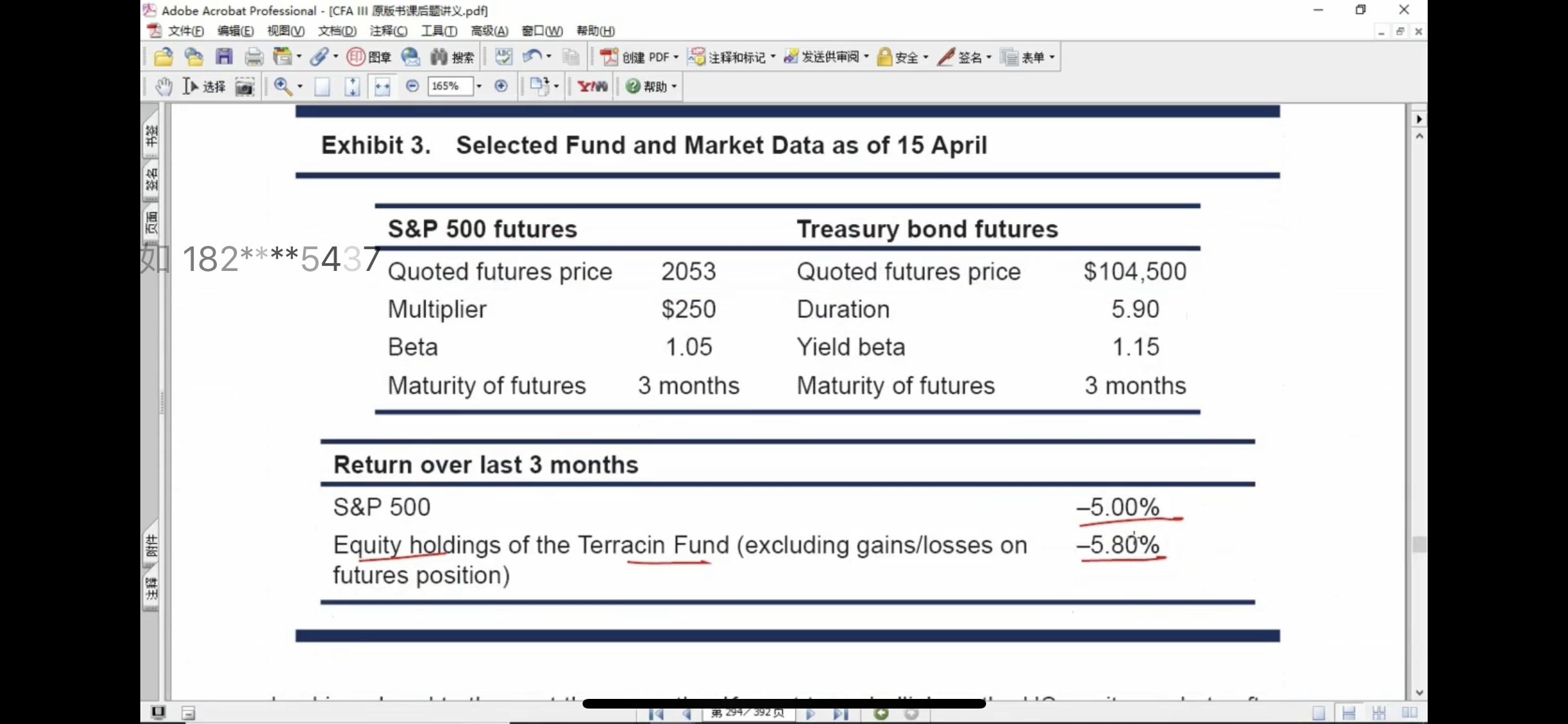Click the email globe icon
The height and width of the screenshot is (724, 1568).
(x=410, y=57)
